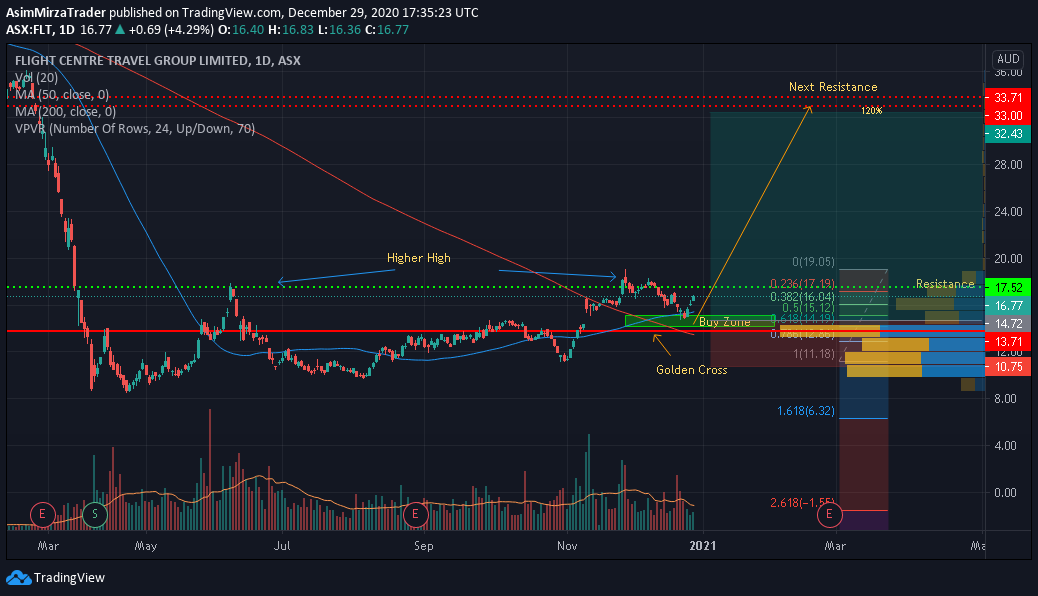Viewport: 1038px width, 596px height.
Task: Click the 33.71 red price label
Action: [1008, 97]
